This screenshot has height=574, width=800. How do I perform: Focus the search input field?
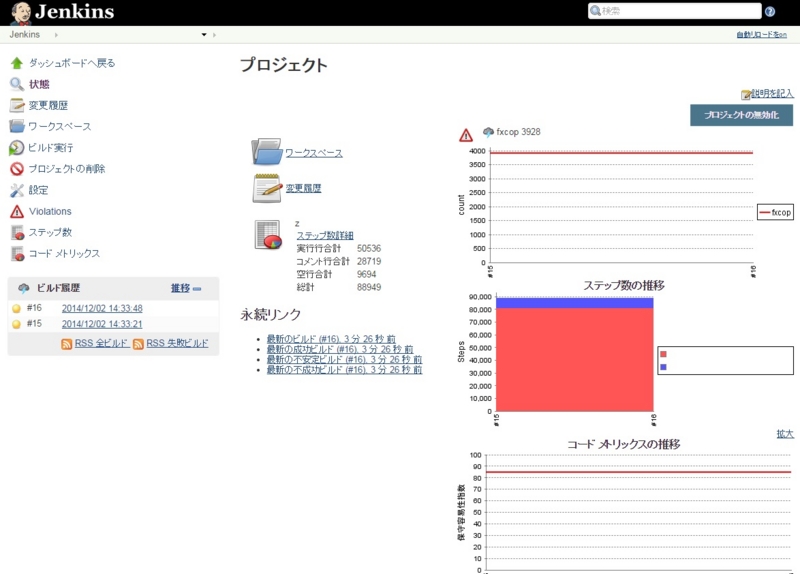pyautogui.click(x=674, y=11)
